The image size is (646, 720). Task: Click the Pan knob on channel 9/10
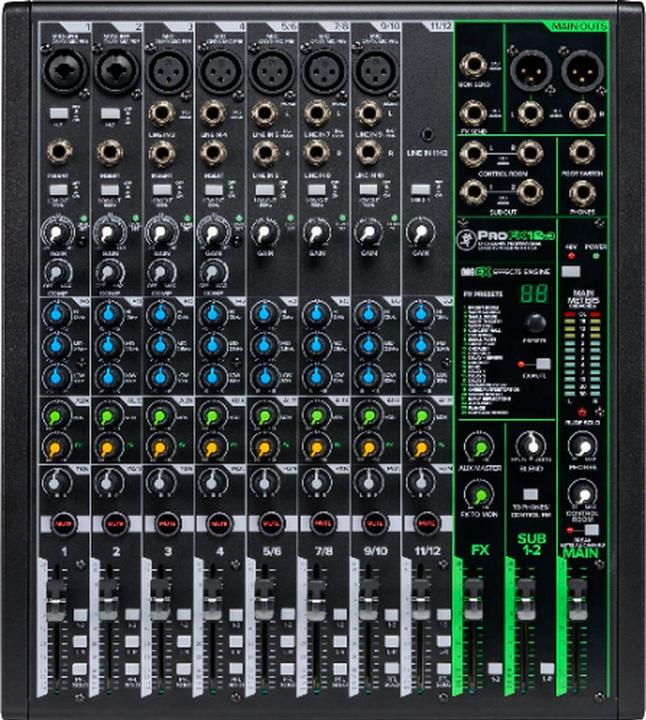(x=368, y=483)
